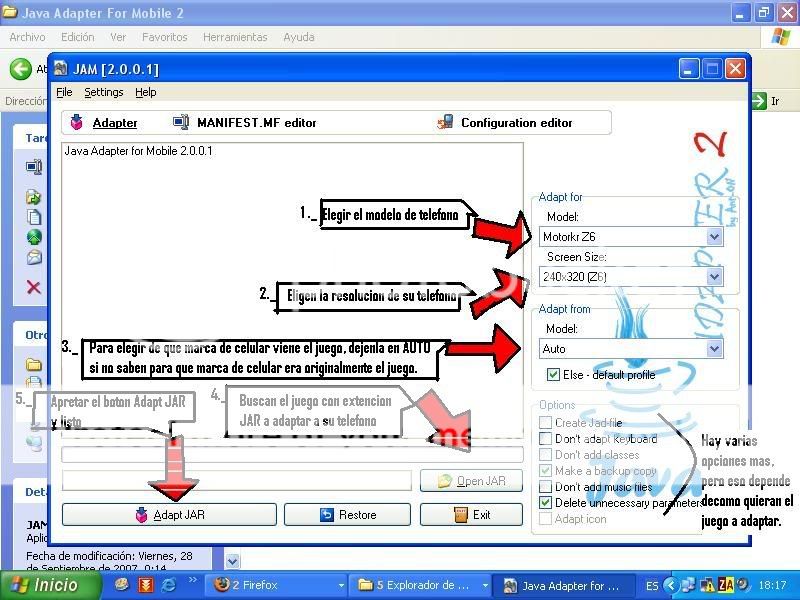Click the JAM icon in title bar
This screenshot has height=600, width=800.
(58, 69)
